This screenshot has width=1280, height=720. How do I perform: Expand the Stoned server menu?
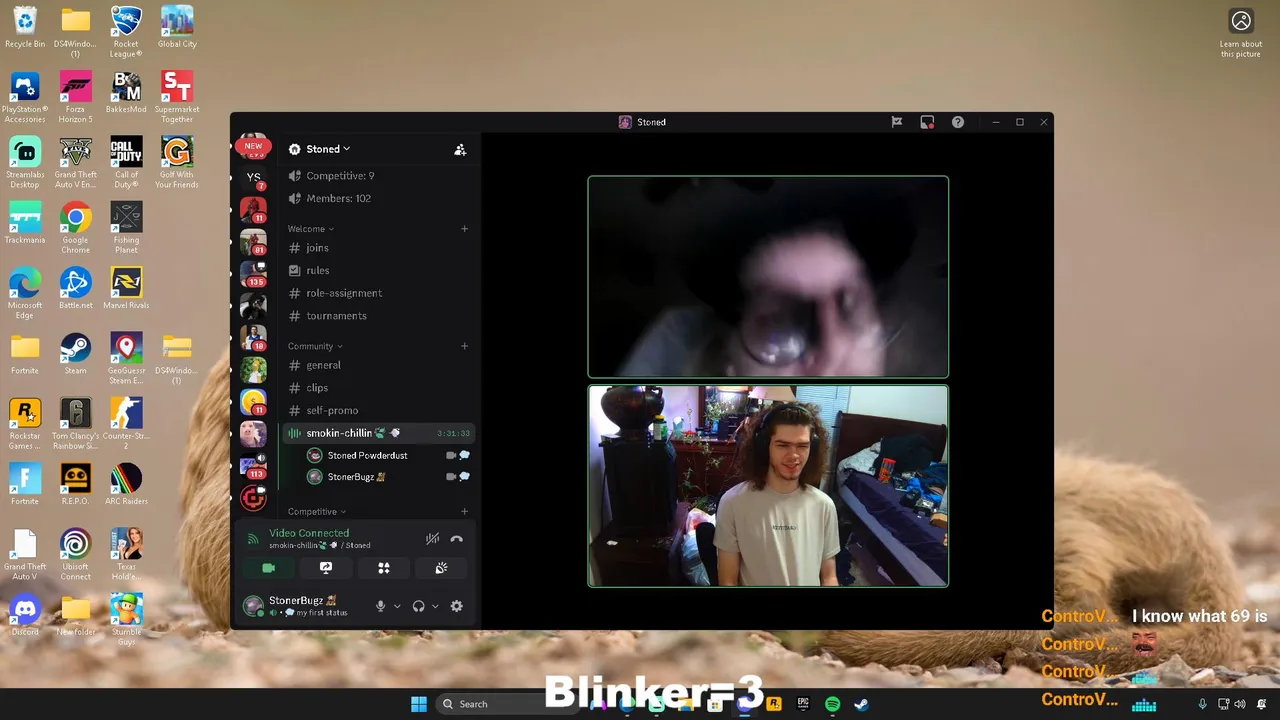coord(328,149)
